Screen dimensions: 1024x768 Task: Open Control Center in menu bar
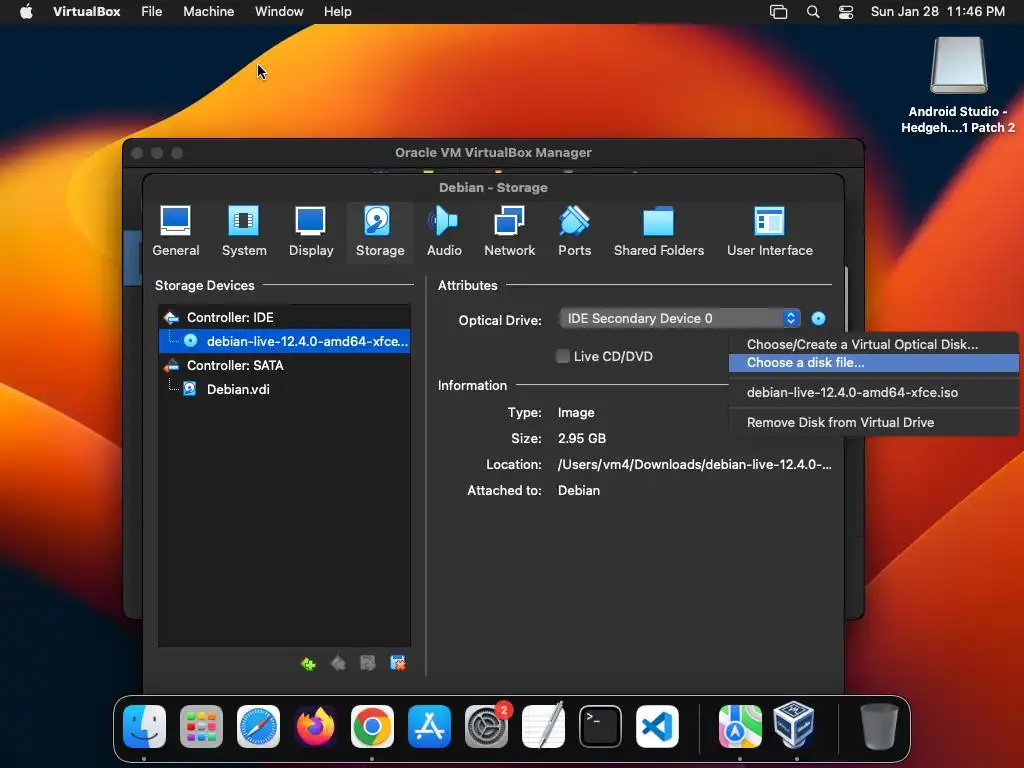pyautogui.click(x=846, y=12)
